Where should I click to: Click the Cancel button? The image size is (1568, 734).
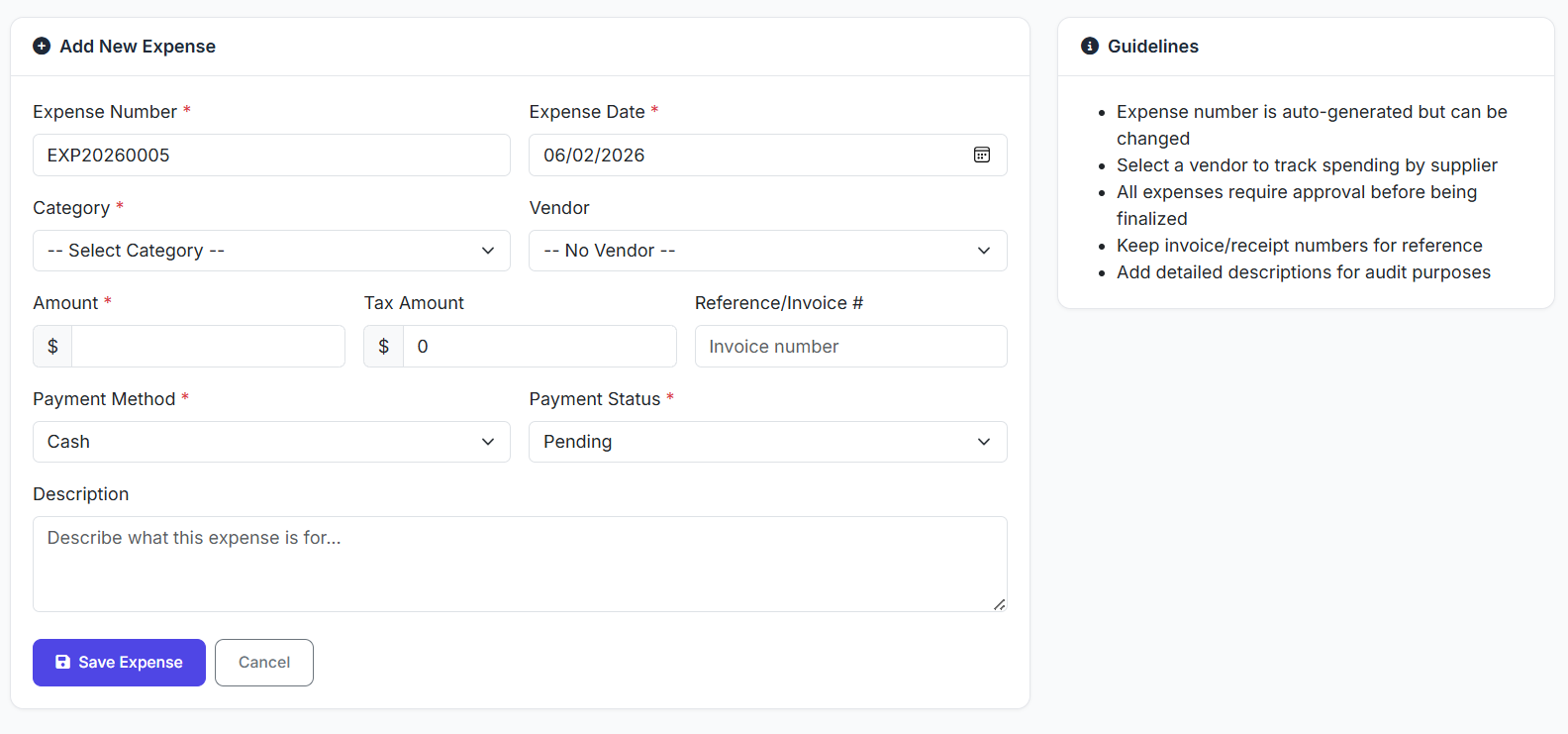pos(264,663)
